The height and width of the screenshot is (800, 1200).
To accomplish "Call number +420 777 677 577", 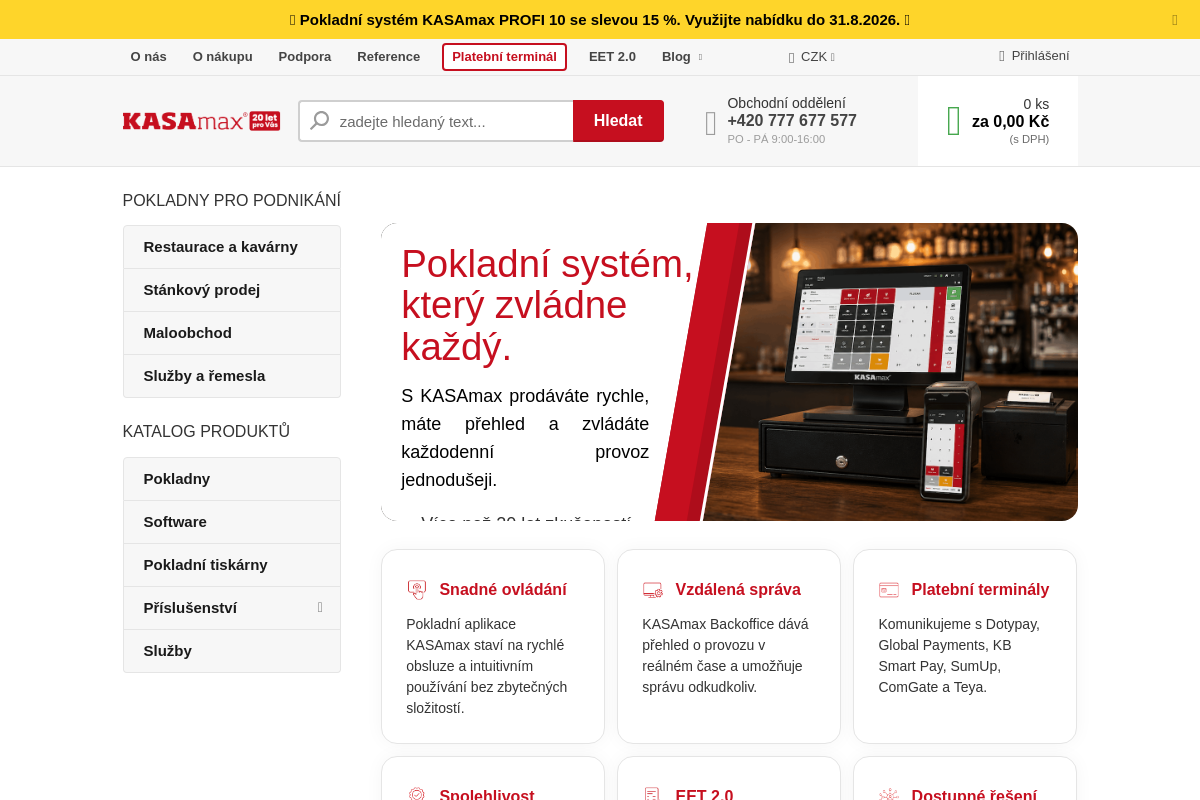I will point(792,121).
